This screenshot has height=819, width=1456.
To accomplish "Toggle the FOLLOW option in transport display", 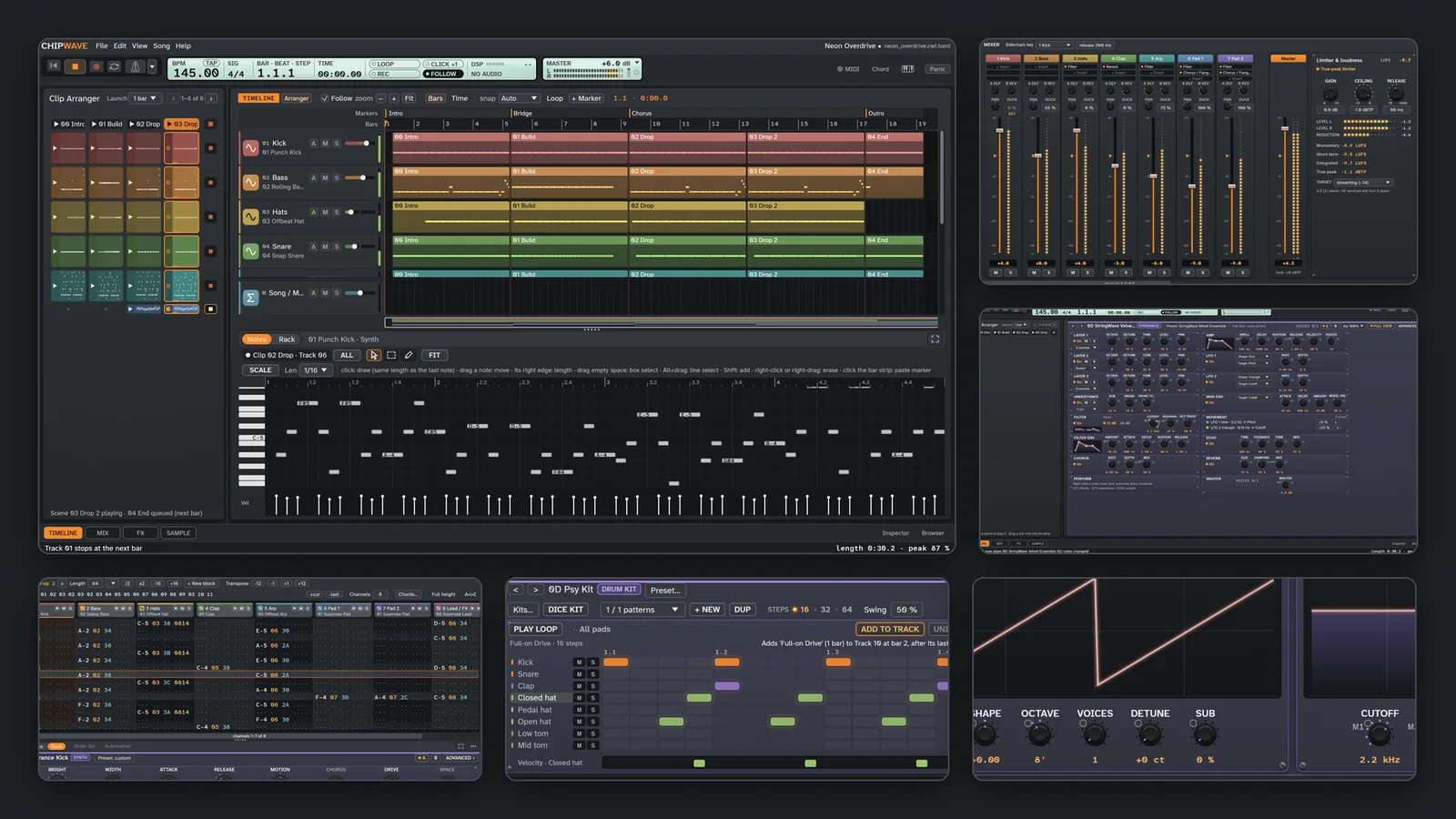I will point(443,74).
